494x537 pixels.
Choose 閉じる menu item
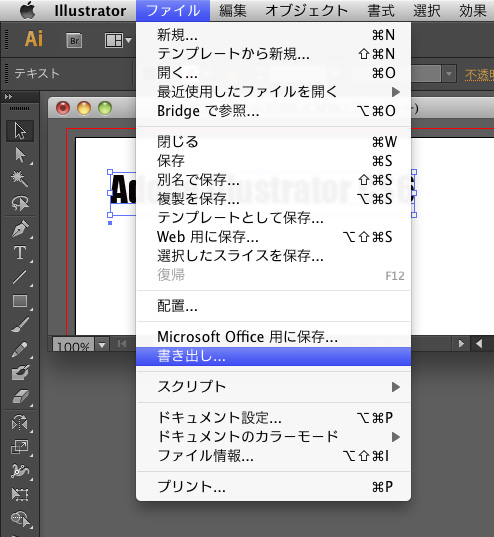tap(273, 141)
